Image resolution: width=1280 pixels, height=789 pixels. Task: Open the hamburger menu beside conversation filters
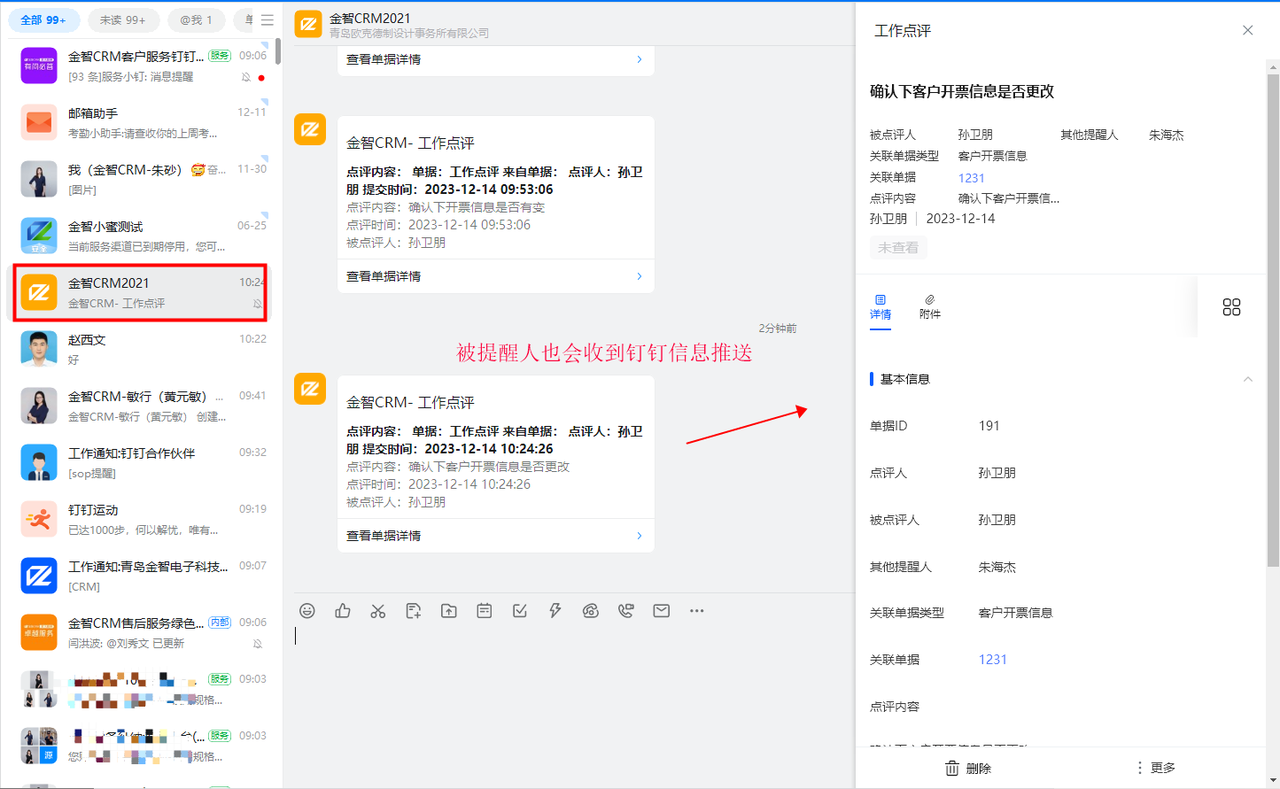pos(267,20)
